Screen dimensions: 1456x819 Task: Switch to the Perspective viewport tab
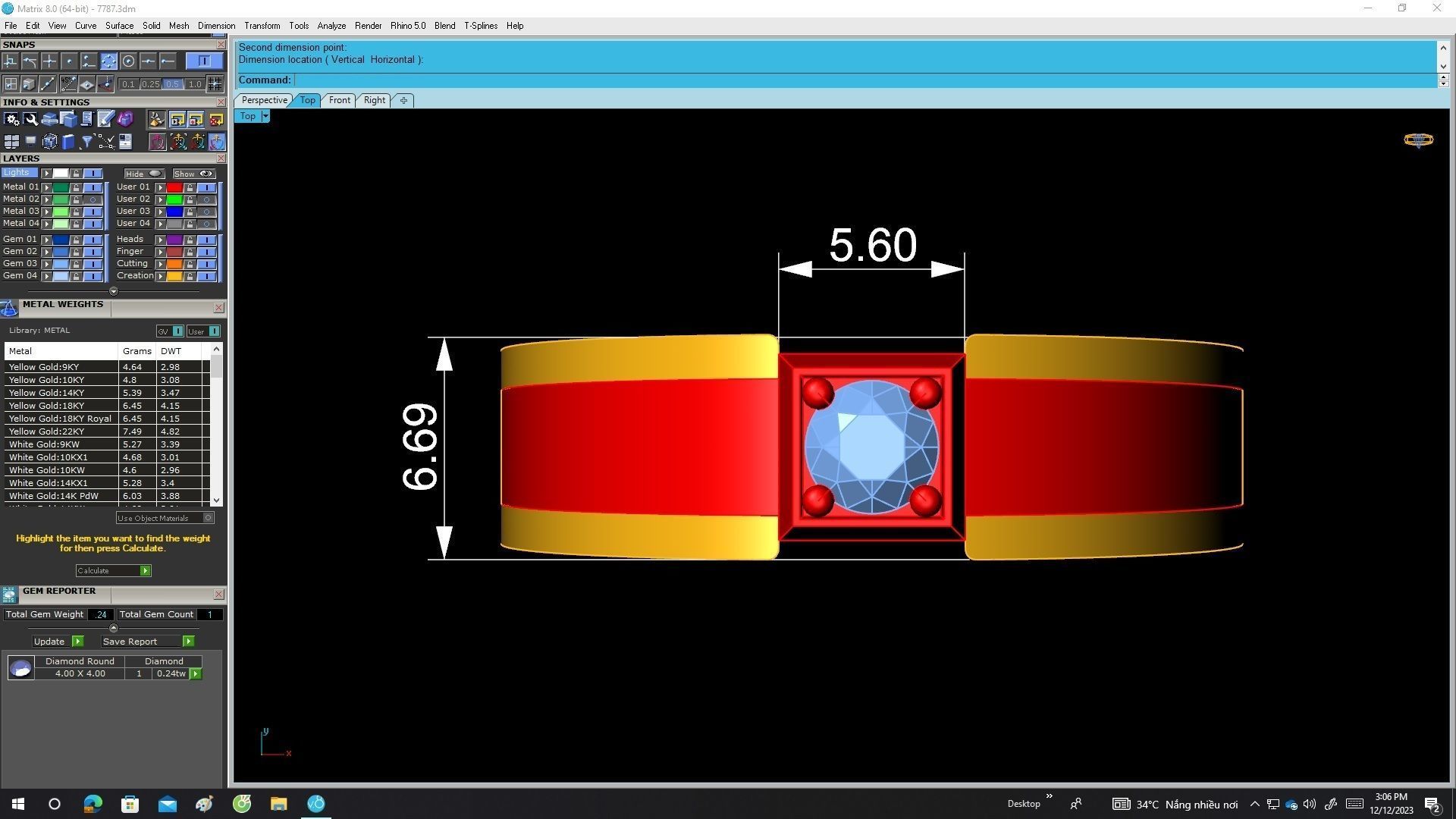[x=264, y=100]
